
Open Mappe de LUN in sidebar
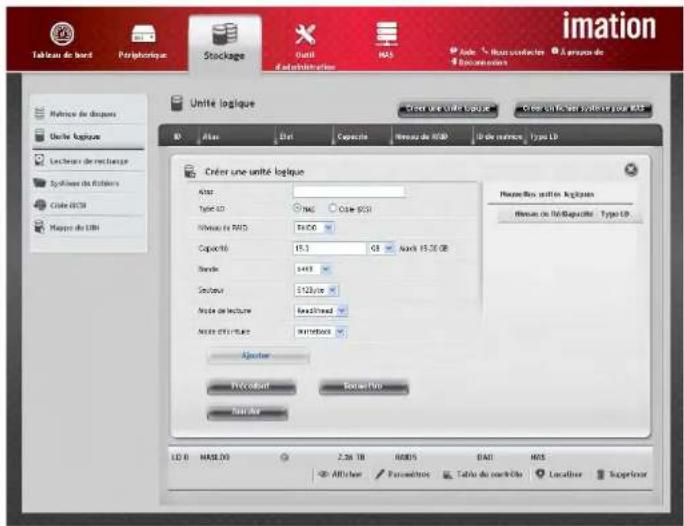74,227
